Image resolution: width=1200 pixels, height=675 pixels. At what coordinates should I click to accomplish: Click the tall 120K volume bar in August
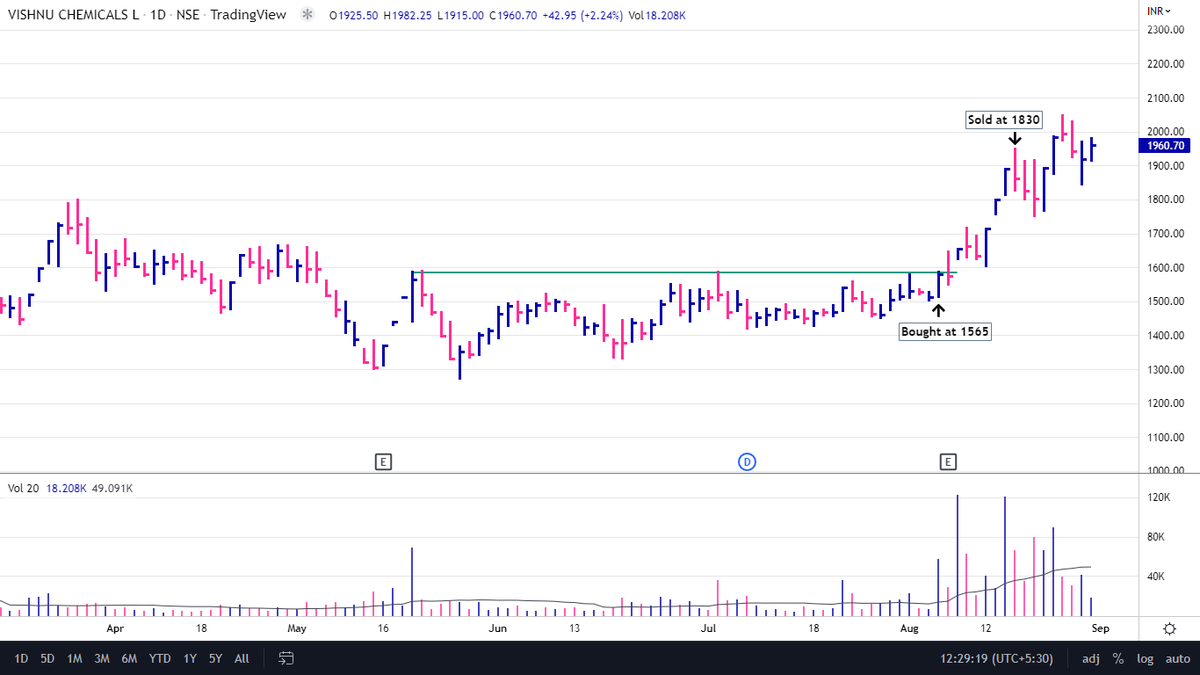click(957, 555)
